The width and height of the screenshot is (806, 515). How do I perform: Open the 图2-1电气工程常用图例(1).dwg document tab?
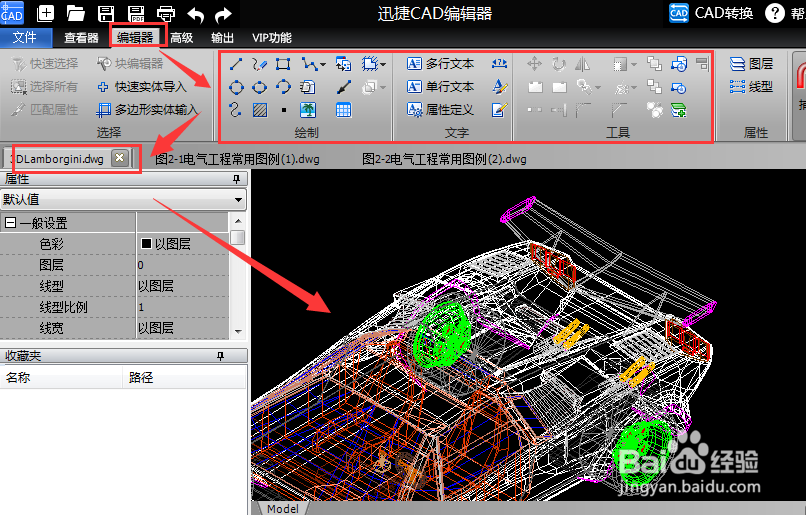click(x=237, y=159)
